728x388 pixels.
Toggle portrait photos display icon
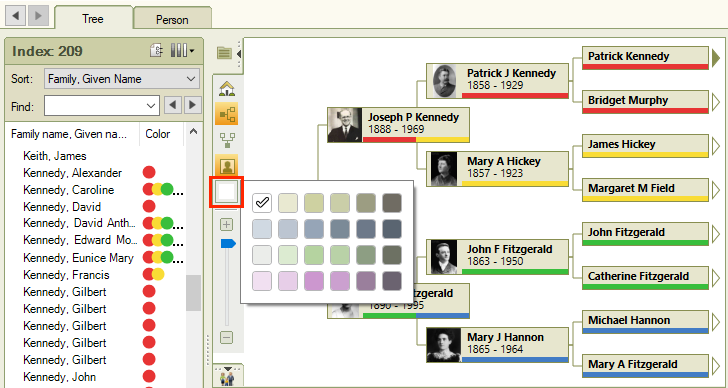227,165
